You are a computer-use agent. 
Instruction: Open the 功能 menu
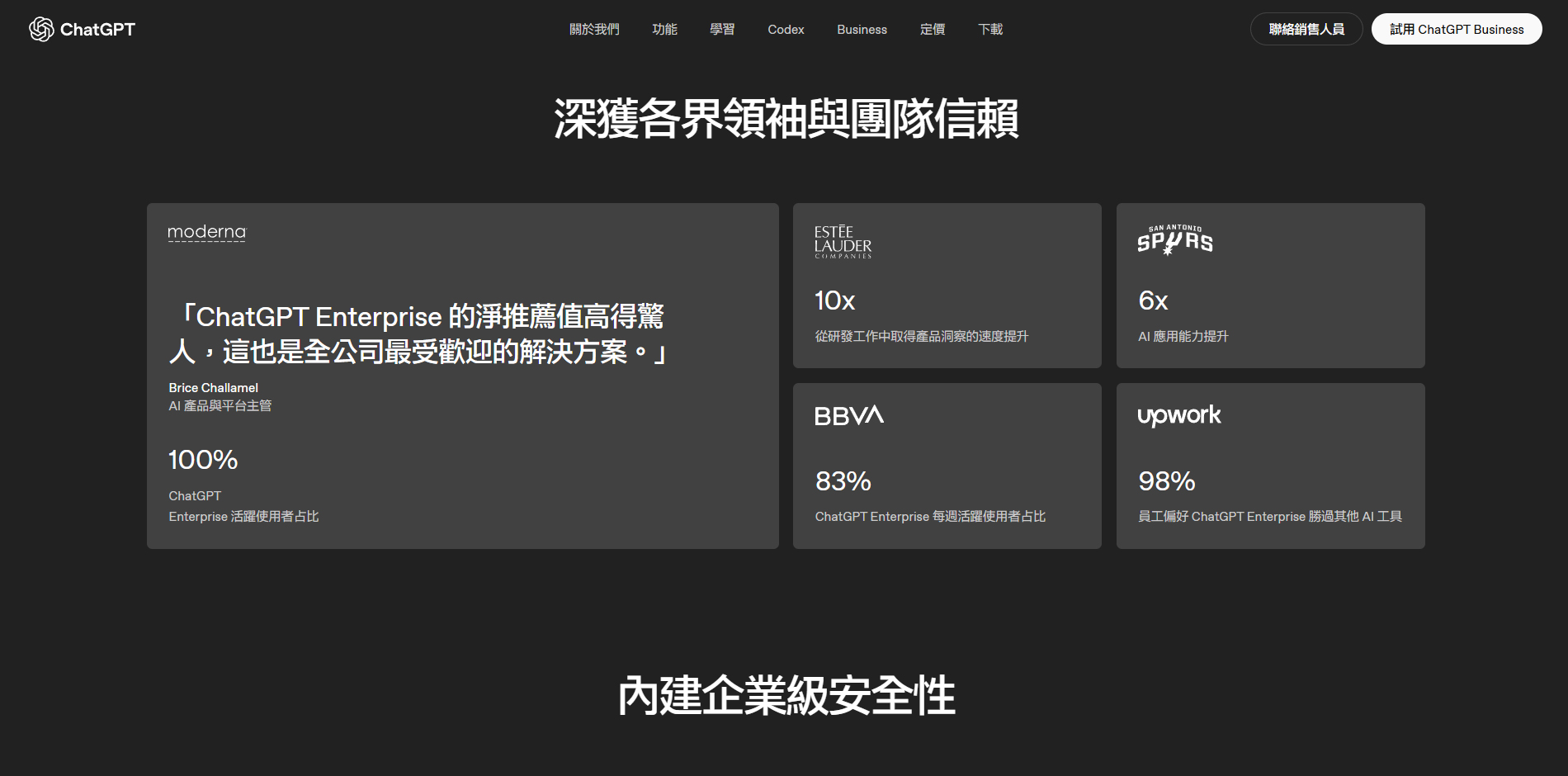pyautogui.click(x=664, y=30)
